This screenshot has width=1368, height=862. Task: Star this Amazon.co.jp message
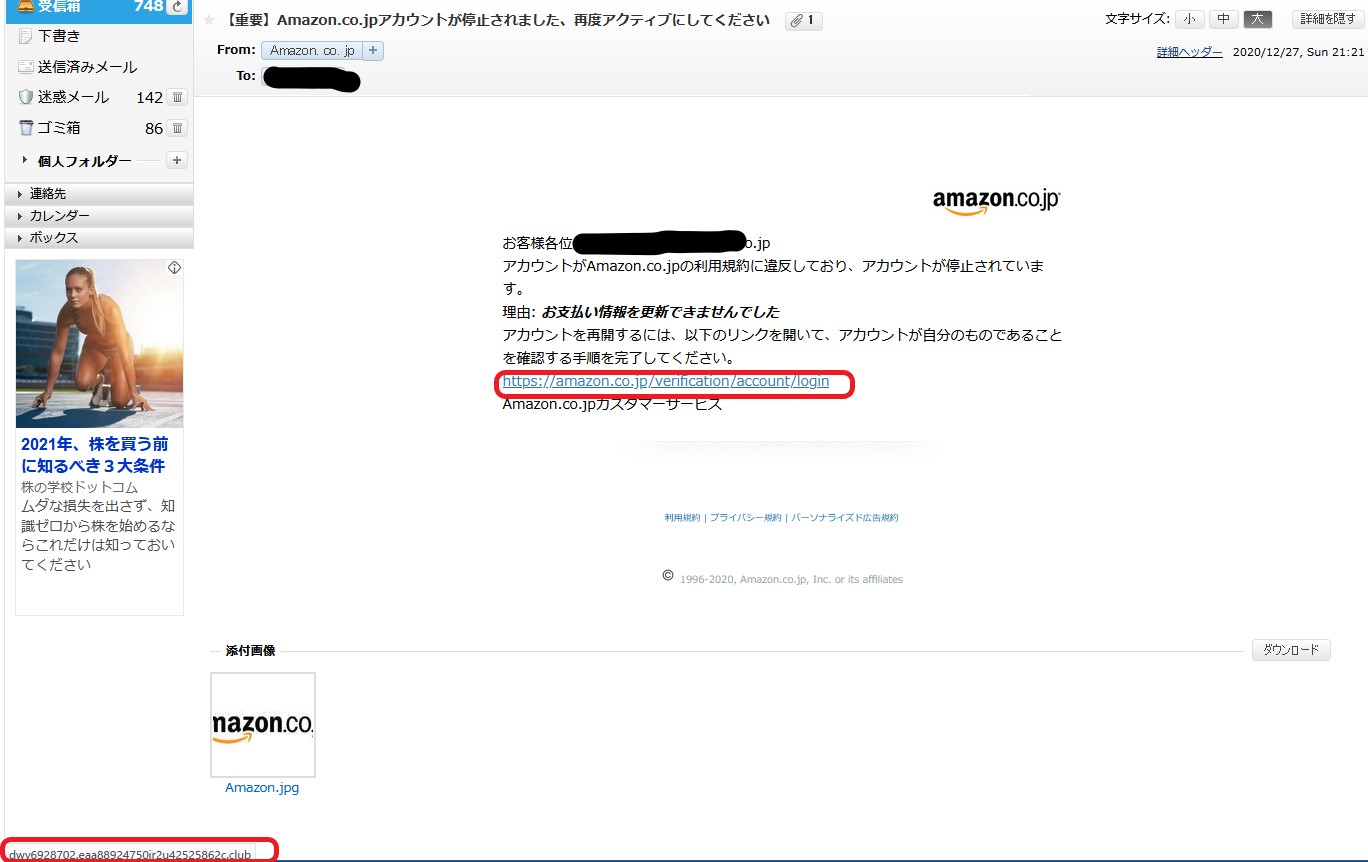click(209, 20)
